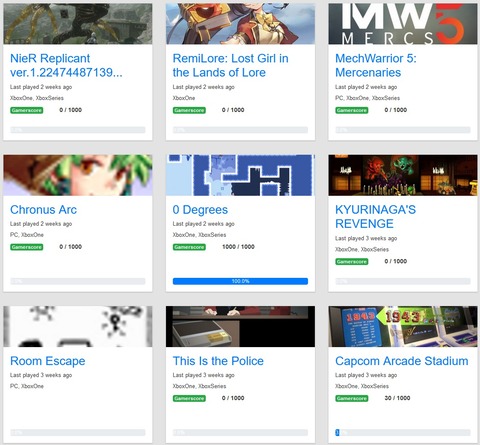
Task: Click the Room Escape cover image
Action: (x=78, y=326)
